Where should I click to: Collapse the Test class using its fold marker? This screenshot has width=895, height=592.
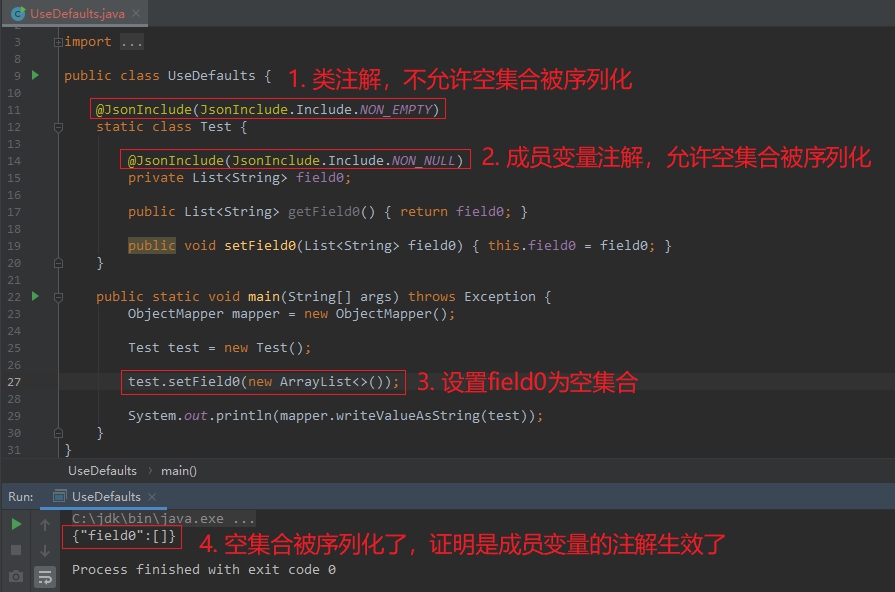(59, 128)
